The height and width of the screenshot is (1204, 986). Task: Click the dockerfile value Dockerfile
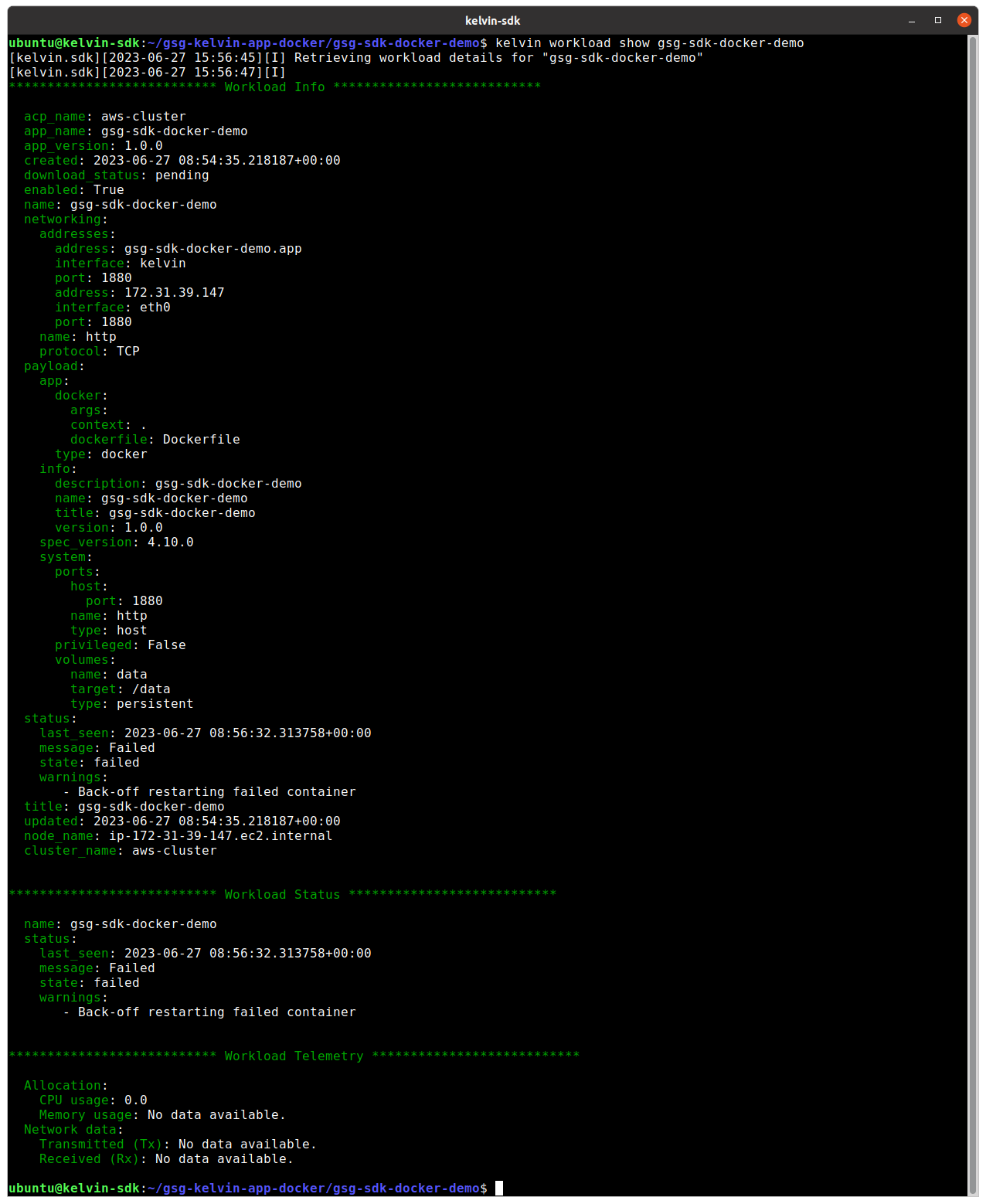202,440
